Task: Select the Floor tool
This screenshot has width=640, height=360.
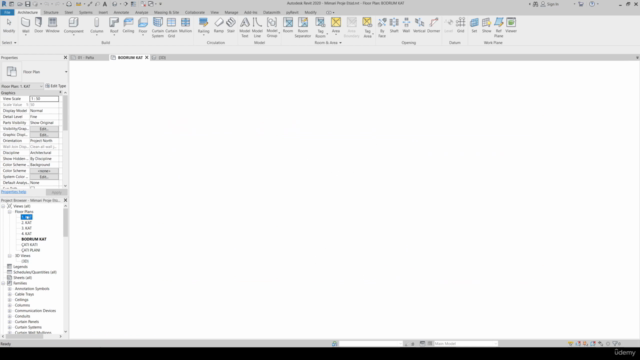Action: click(x=143, y=25)
